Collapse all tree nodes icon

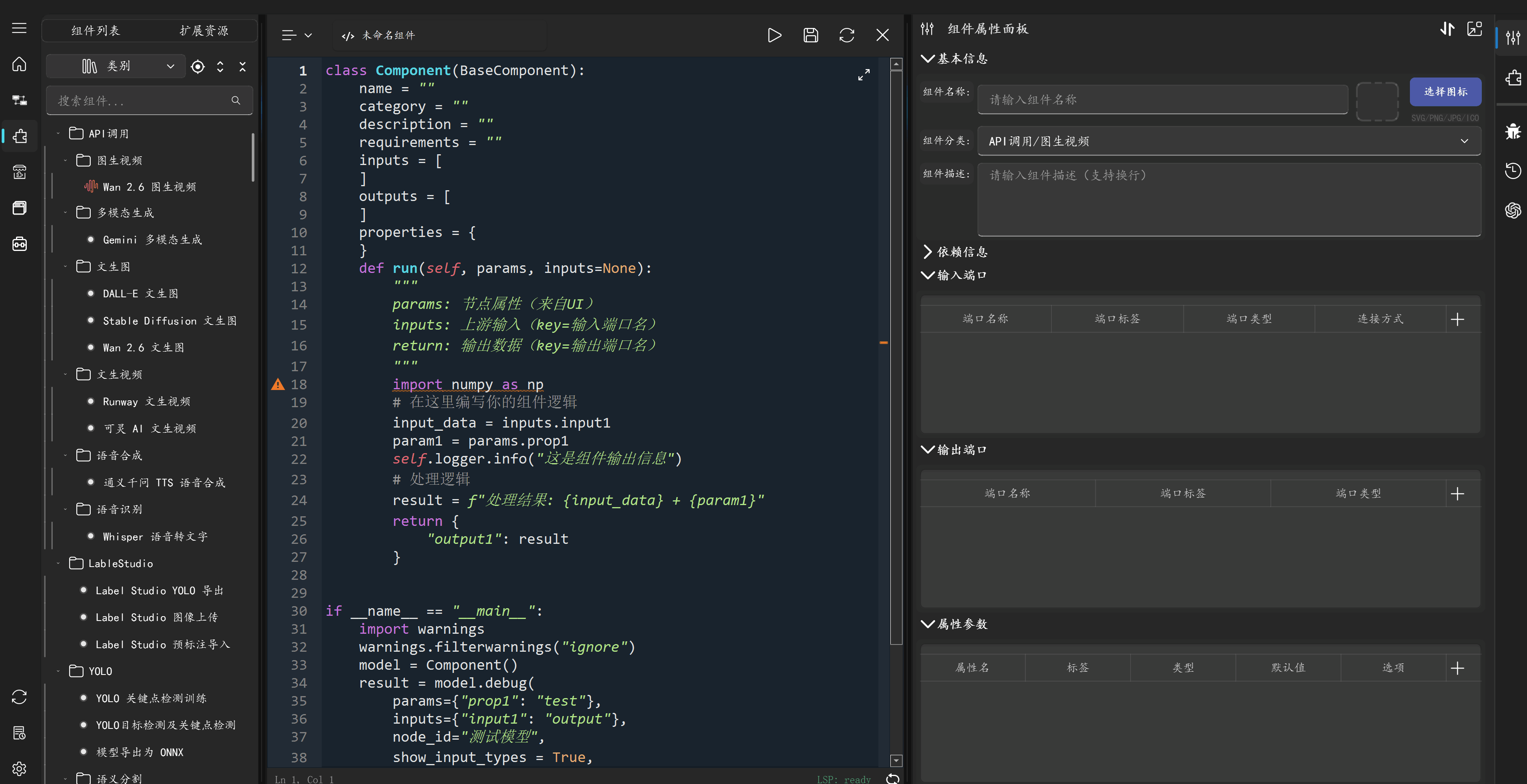click(243, 67)
